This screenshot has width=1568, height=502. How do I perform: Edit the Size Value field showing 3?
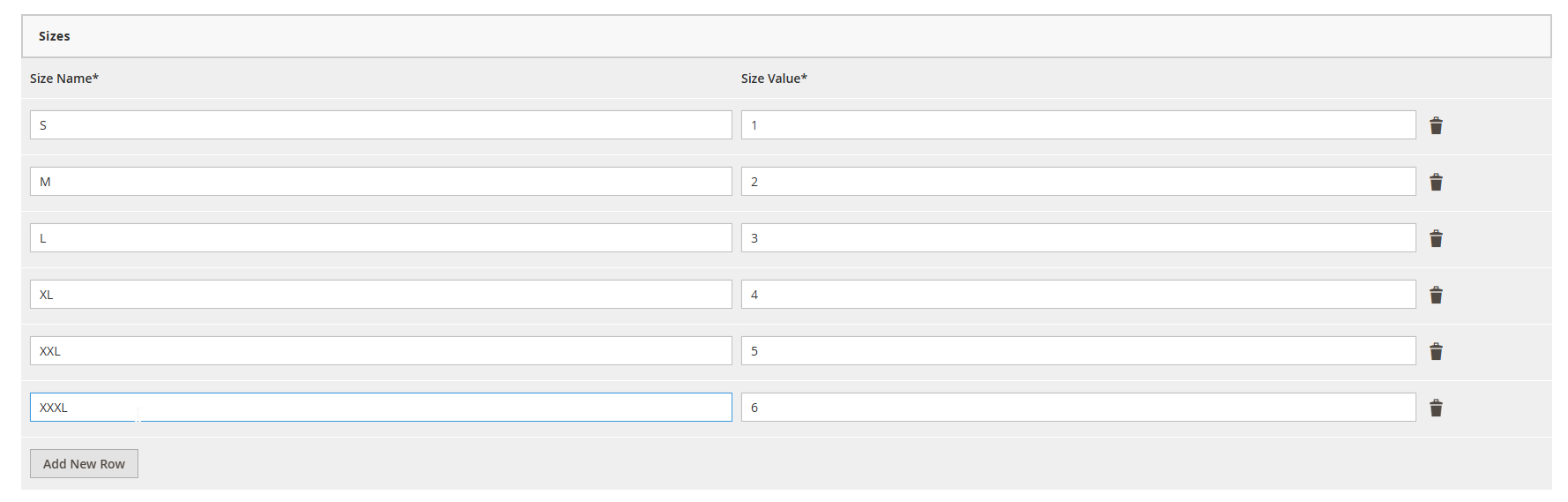[1078, 238]
